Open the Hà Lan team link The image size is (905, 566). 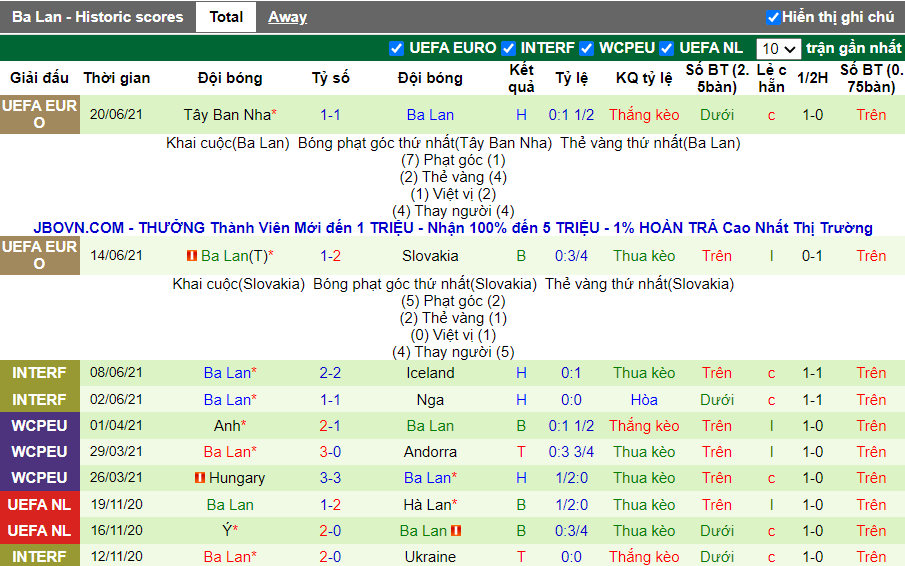(x=427, y=505)
